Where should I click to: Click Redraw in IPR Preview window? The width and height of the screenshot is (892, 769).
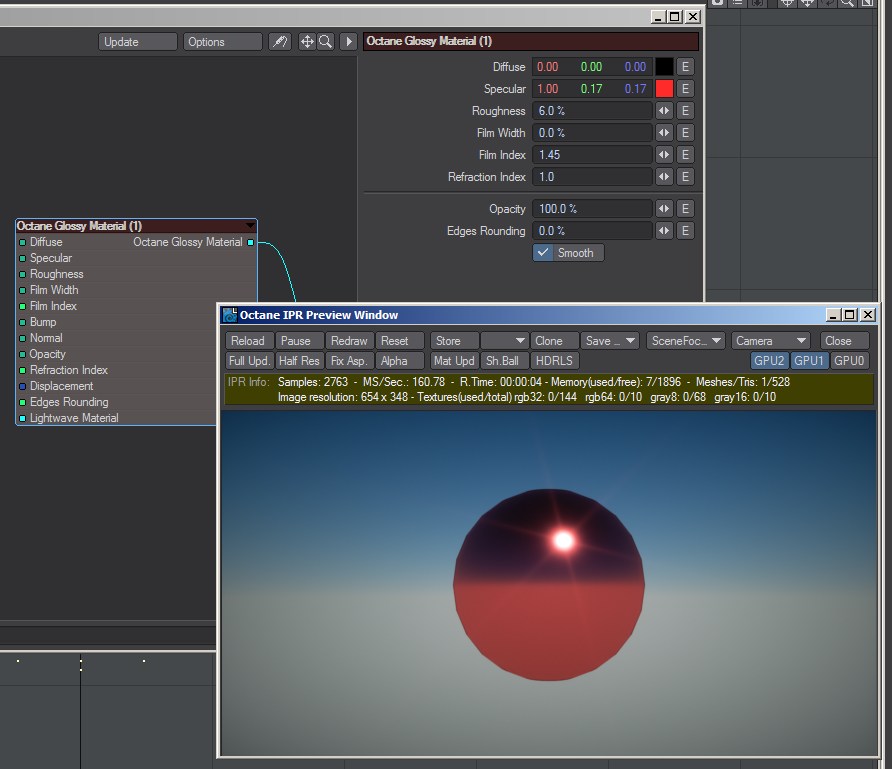point(350,341)
